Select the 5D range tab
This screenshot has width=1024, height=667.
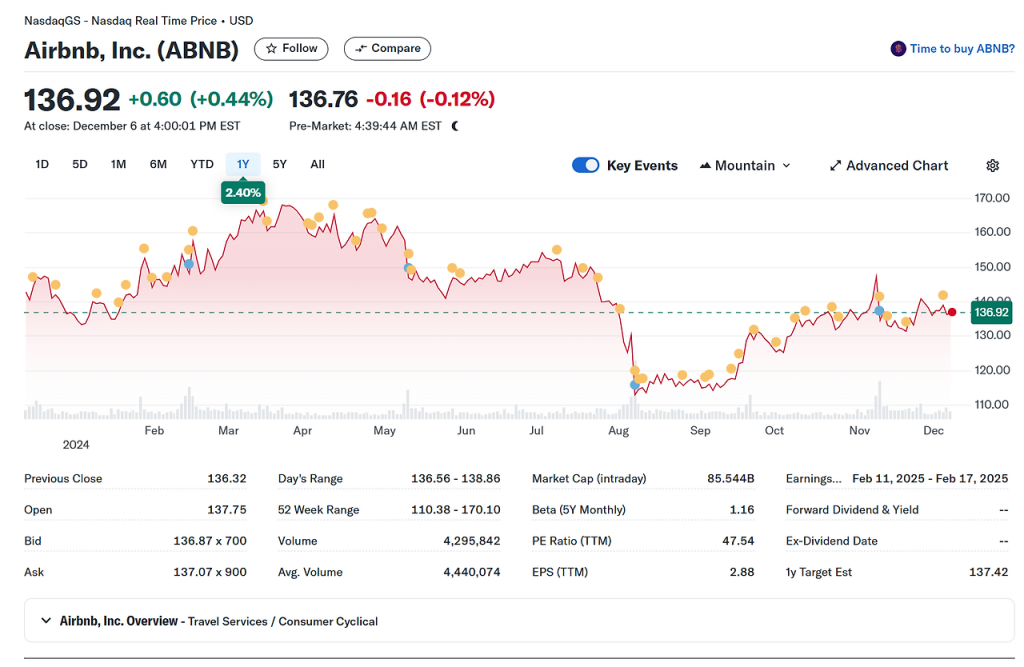(80, 165)
